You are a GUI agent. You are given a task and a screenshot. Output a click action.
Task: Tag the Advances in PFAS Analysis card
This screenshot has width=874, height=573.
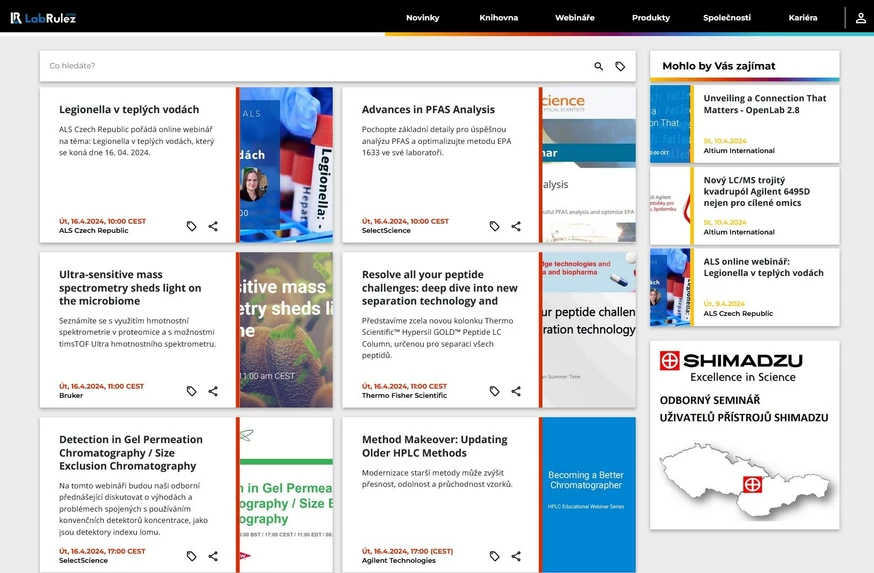[494, 226]
